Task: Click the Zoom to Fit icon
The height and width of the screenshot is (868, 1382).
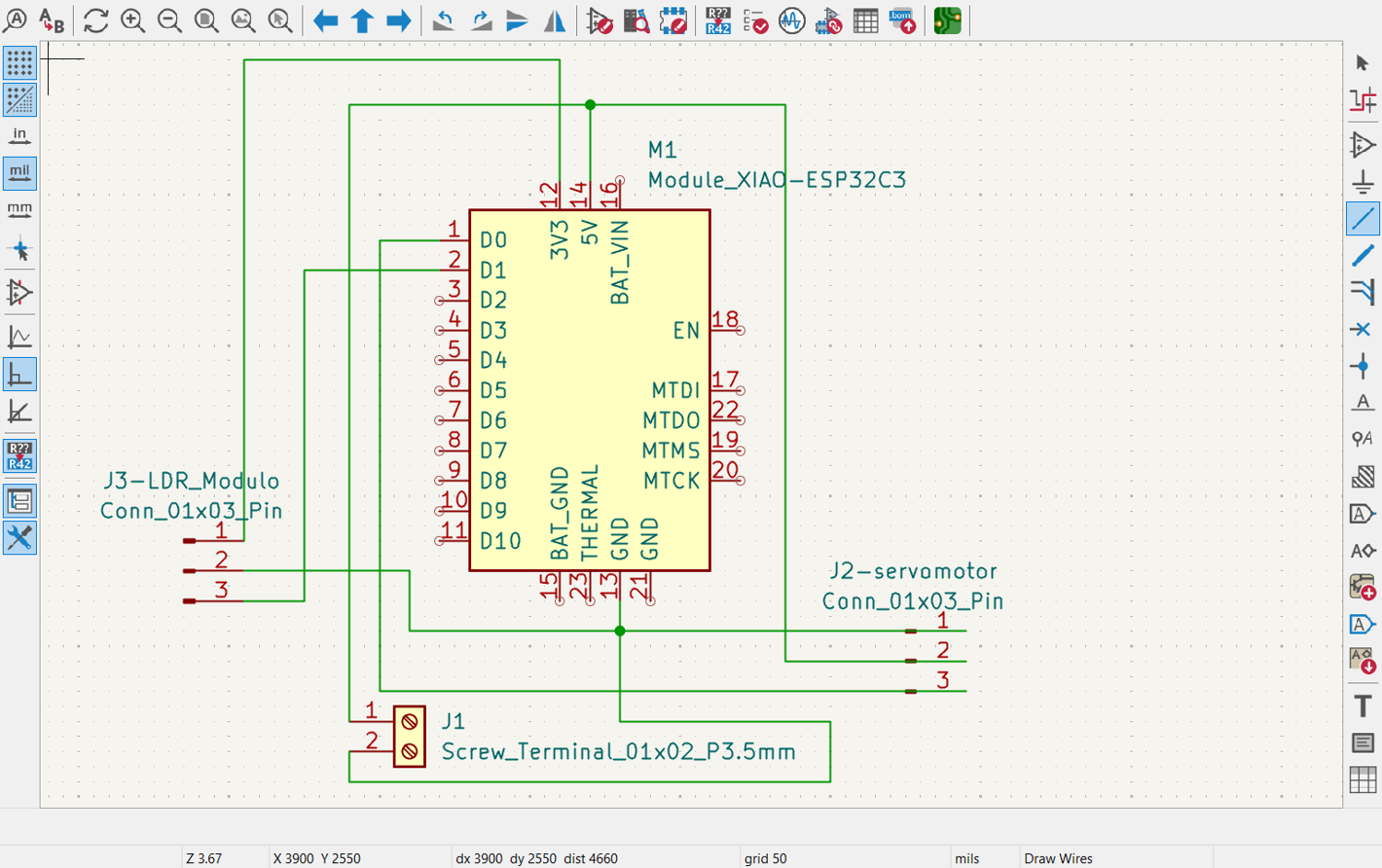Action: point(205,20)
